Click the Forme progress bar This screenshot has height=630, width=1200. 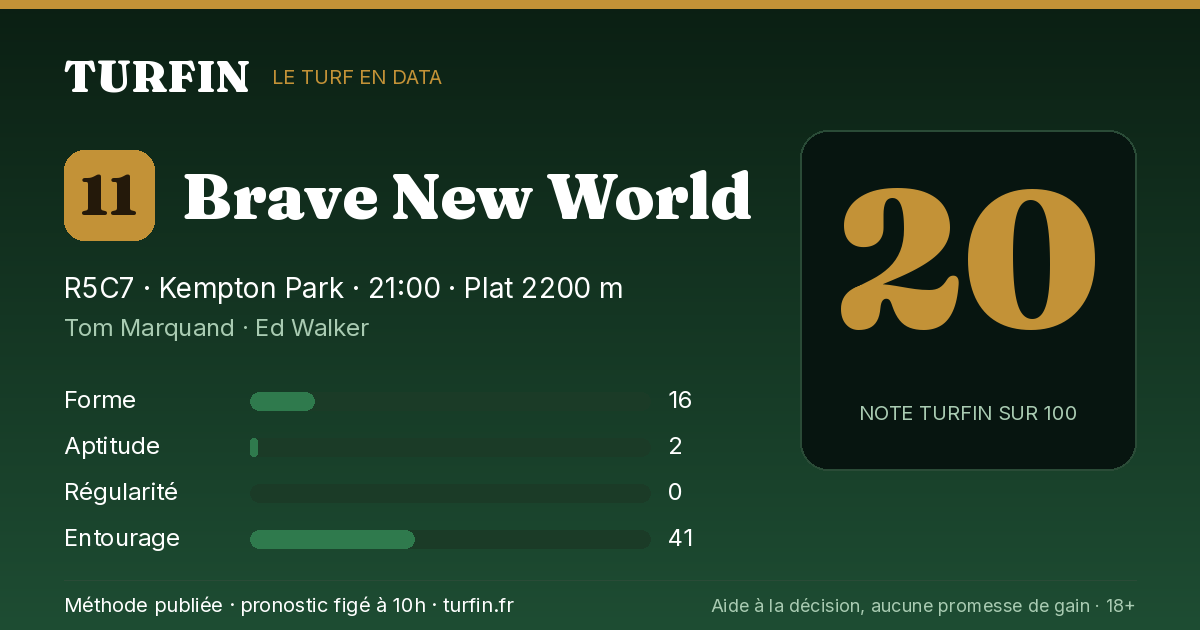[450, 401]
